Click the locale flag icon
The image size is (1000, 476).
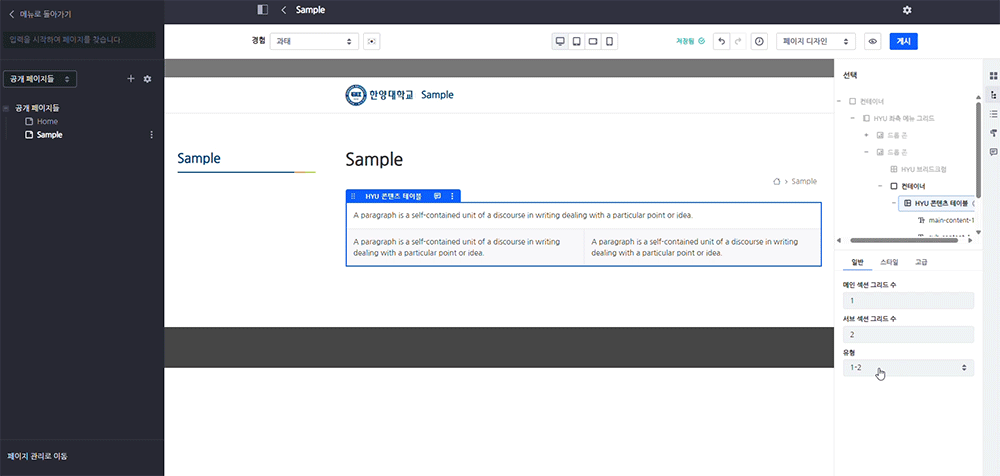pyautogui.click(x=372, y=42)
